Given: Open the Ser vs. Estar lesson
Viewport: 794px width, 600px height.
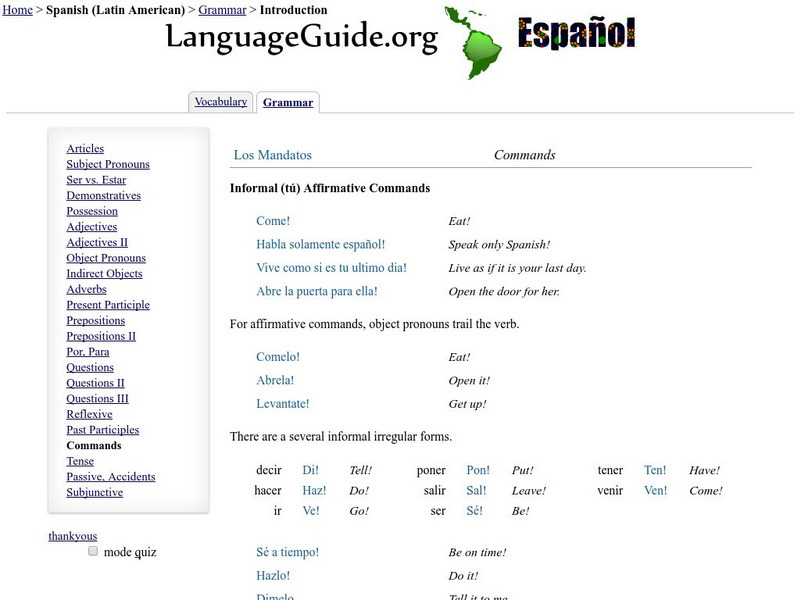Looking at the screenshot, I should click(x=96, y=180).
